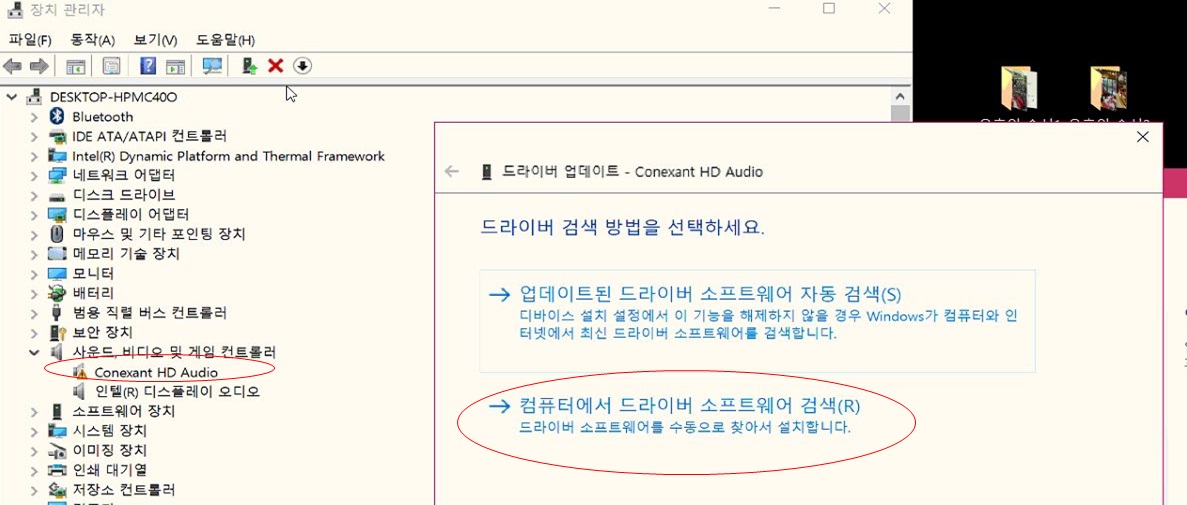Open the 파일(F) menu
The image size is (1187, 505).
(x=30, y=39)
